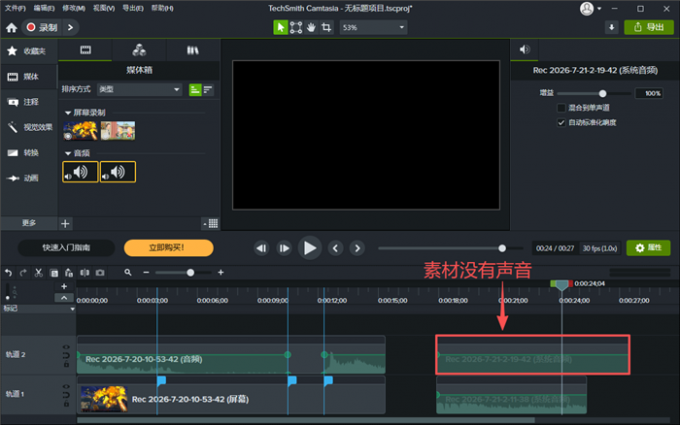Play the timeline preview

tap(310, 248)
